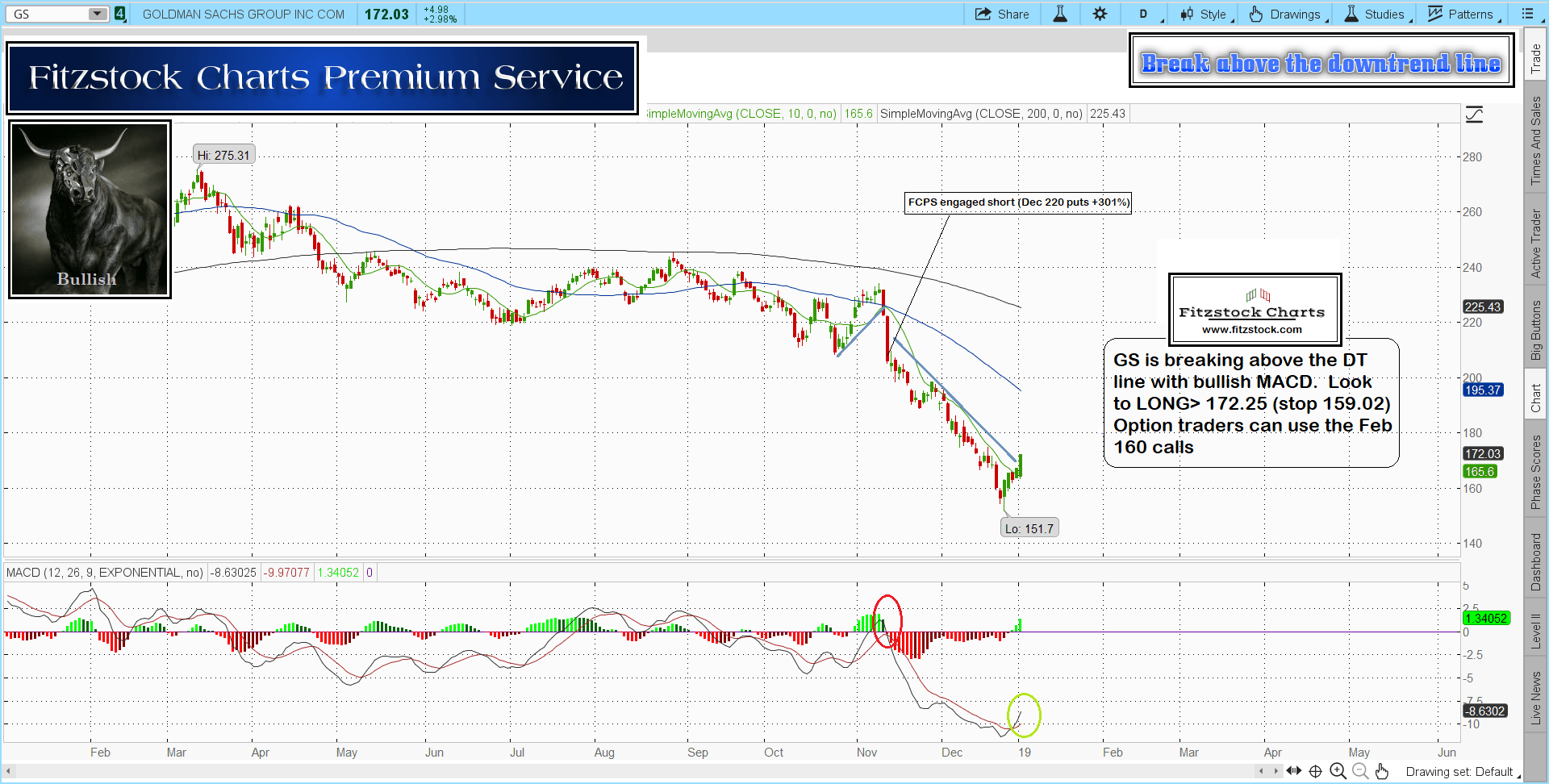Click the Share chart button
Viewport: 1549px width, 784px height.
pyautogui.click(x=1002, y=14)
